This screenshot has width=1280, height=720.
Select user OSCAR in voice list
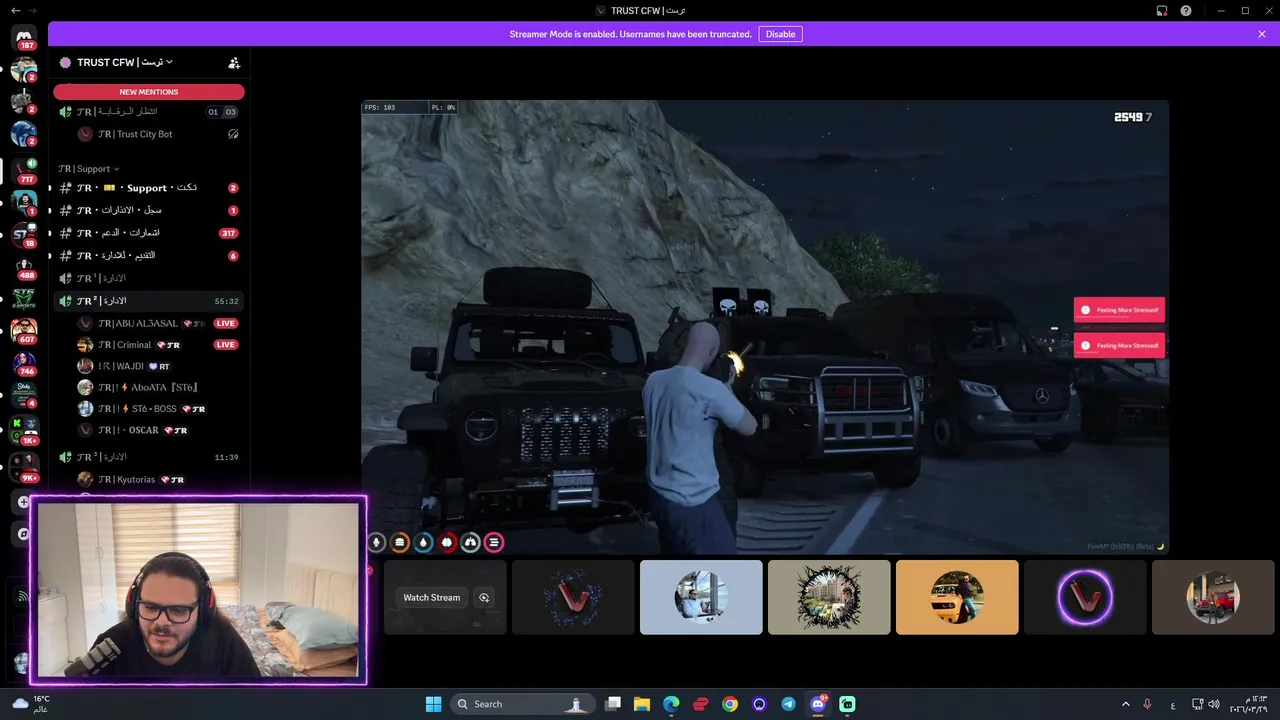157,430
